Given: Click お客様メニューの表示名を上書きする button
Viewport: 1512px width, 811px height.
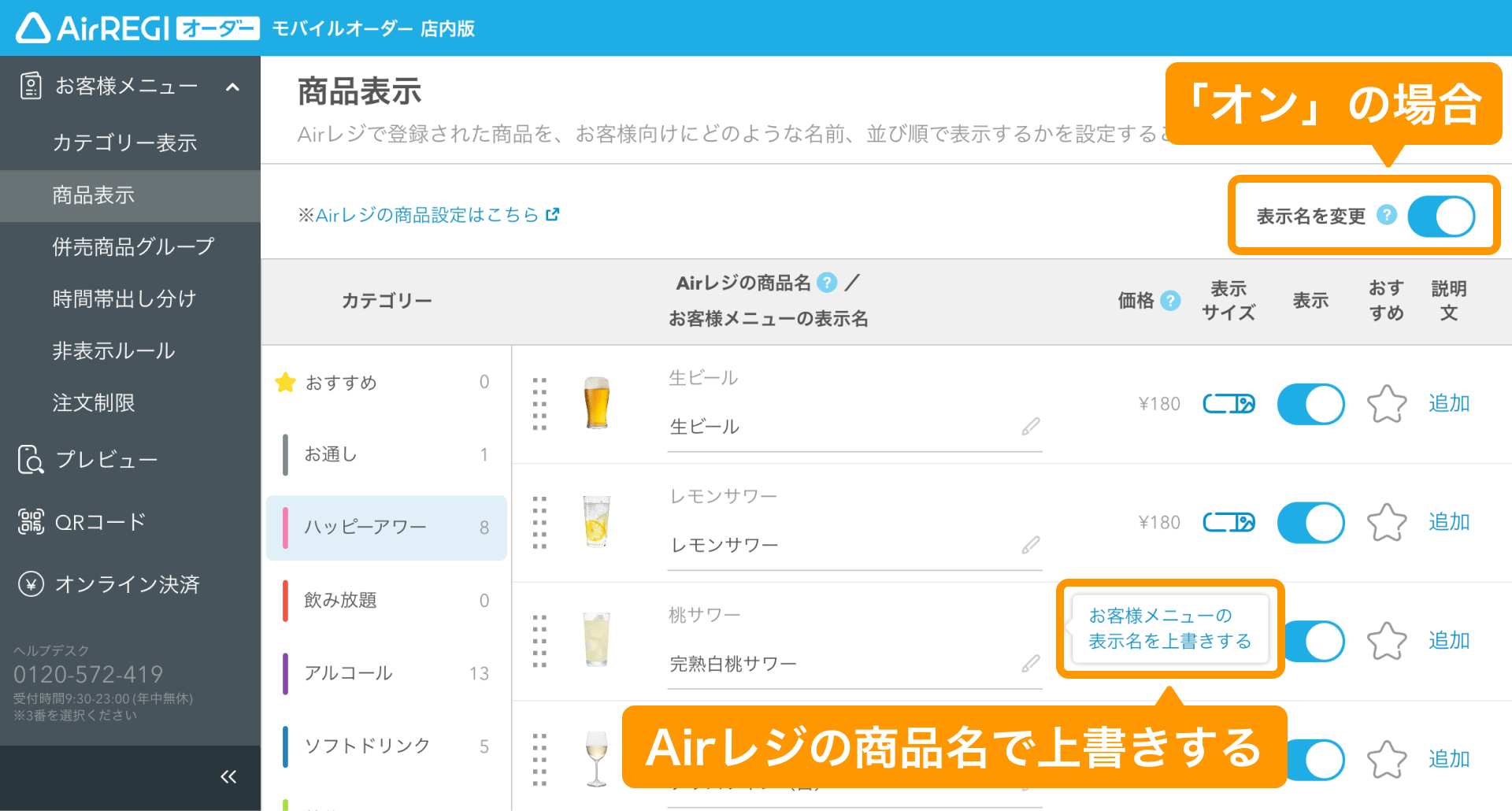Looking at the screenshot, I should pos(1169,629).
